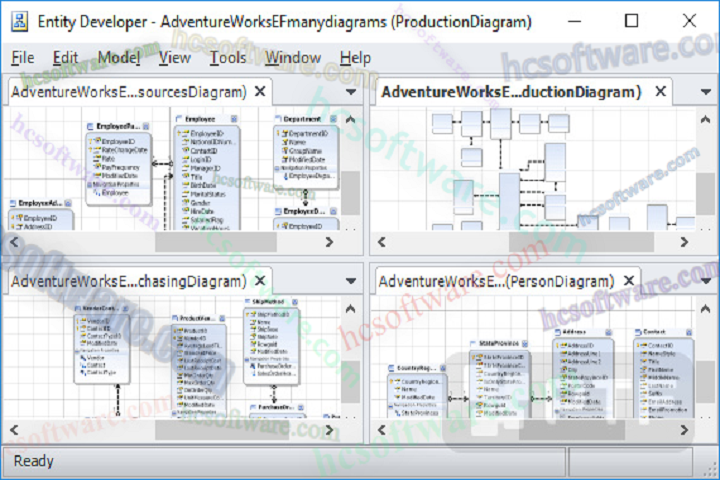Image resolution: width=720 pixels, height=480 pixels.
Task: Collapse the Department entity shape
Action: [x=333, y=119]
